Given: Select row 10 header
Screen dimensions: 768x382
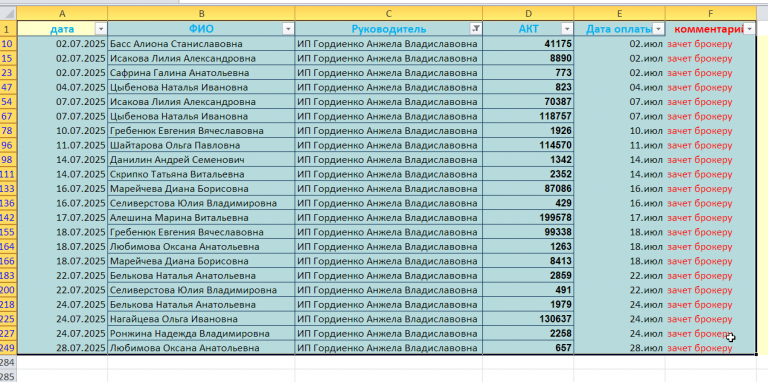Looking at the screenshot, I should pos(8,44).
